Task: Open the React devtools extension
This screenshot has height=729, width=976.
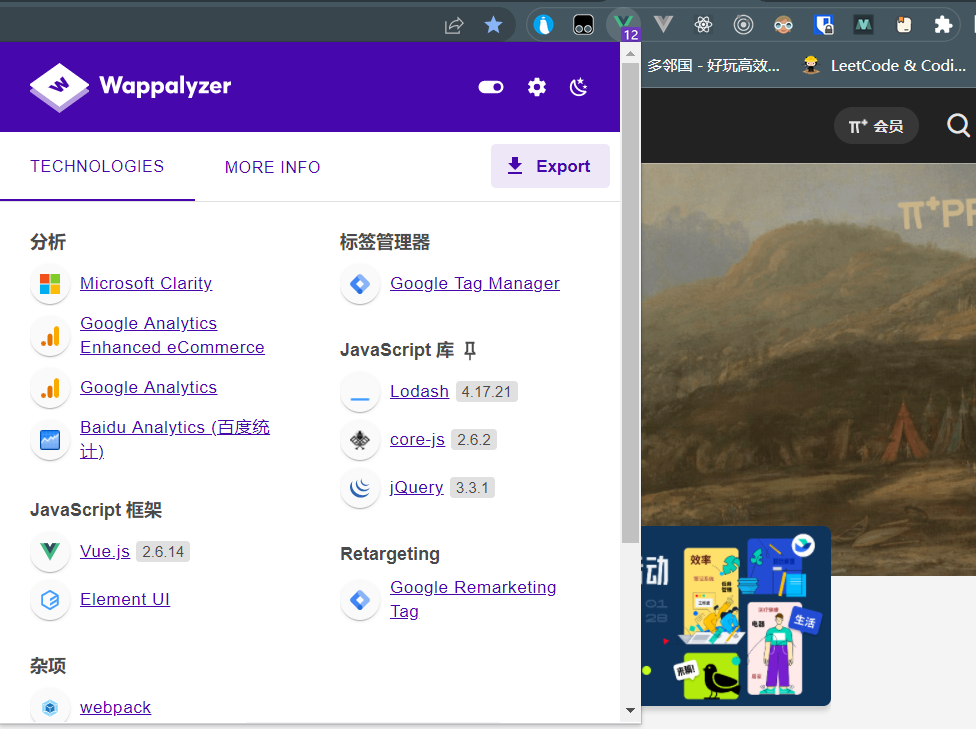Action: [703, 25]
